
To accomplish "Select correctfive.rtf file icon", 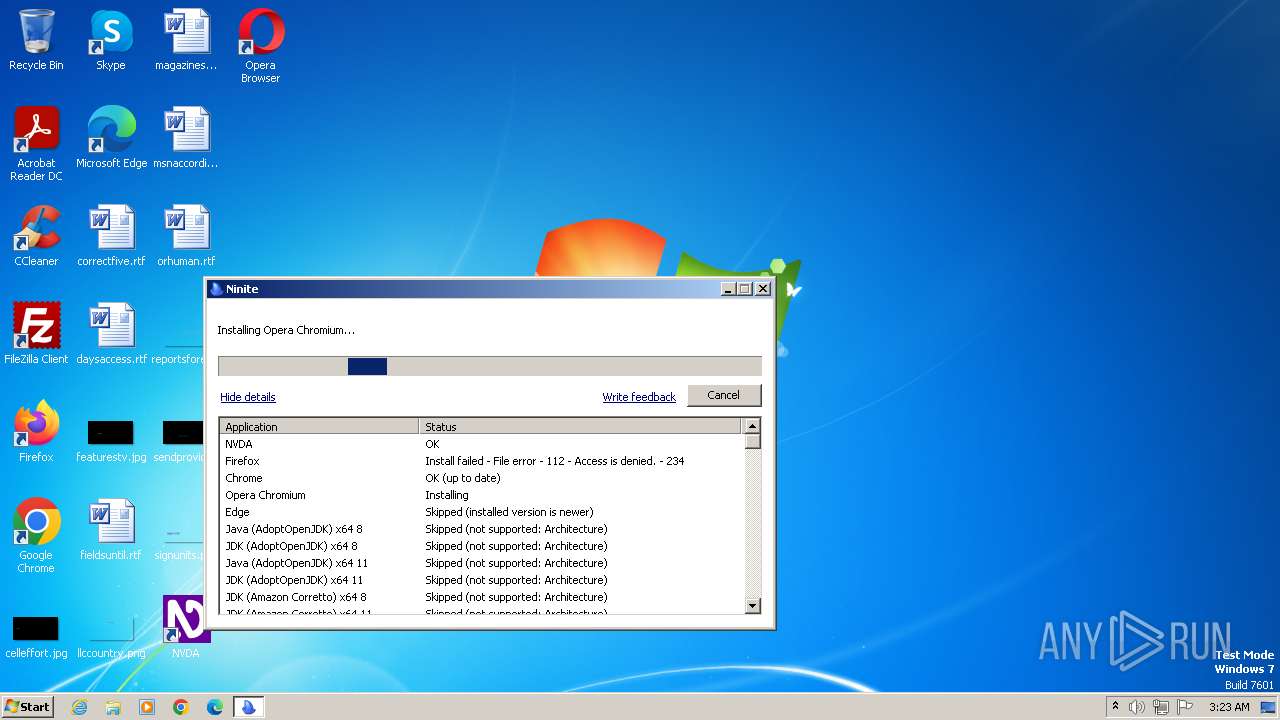I will tap(111, 236).
